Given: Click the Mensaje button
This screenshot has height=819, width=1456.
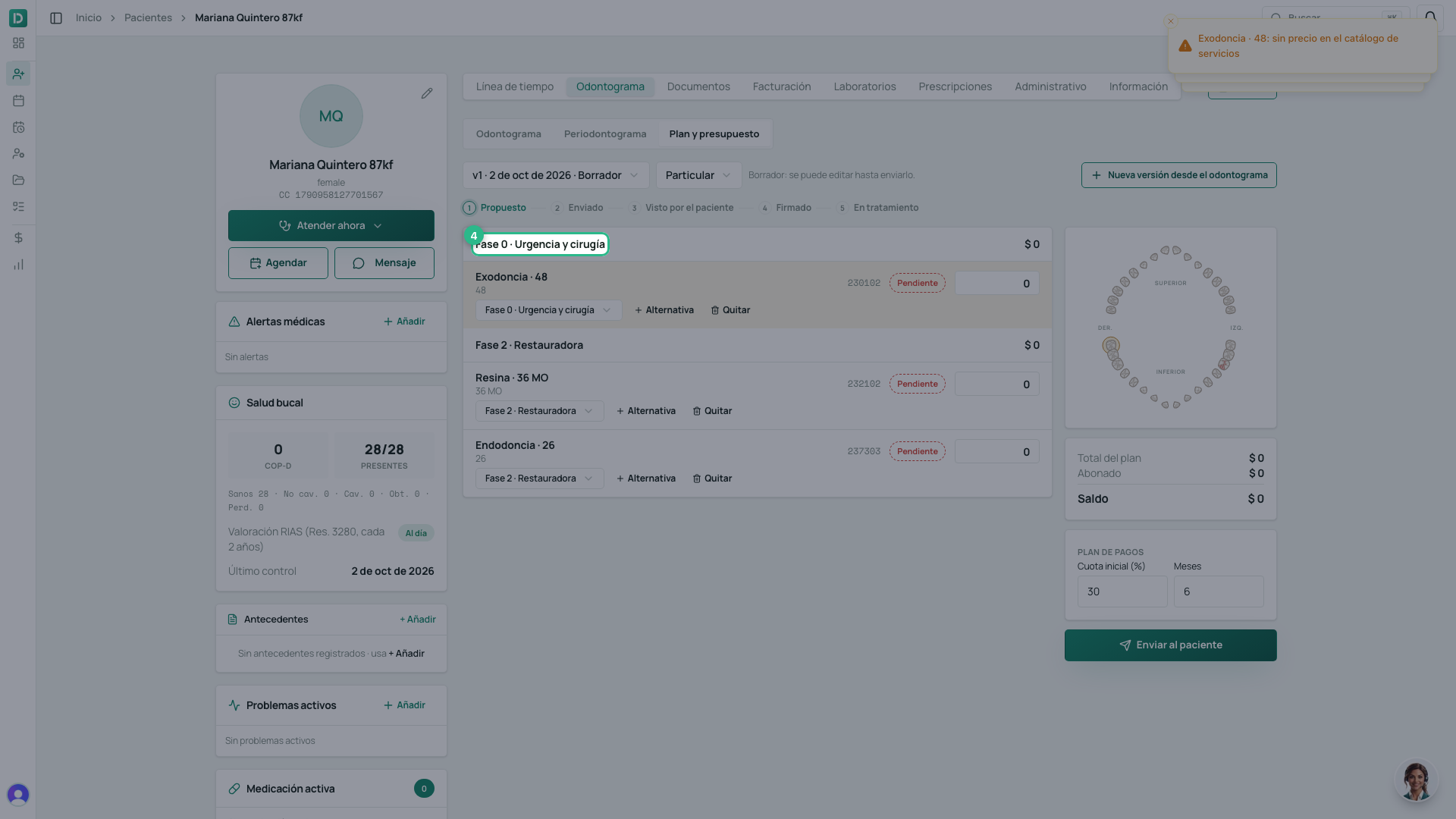Looking at the screenshot, I should tap(384, 263).
